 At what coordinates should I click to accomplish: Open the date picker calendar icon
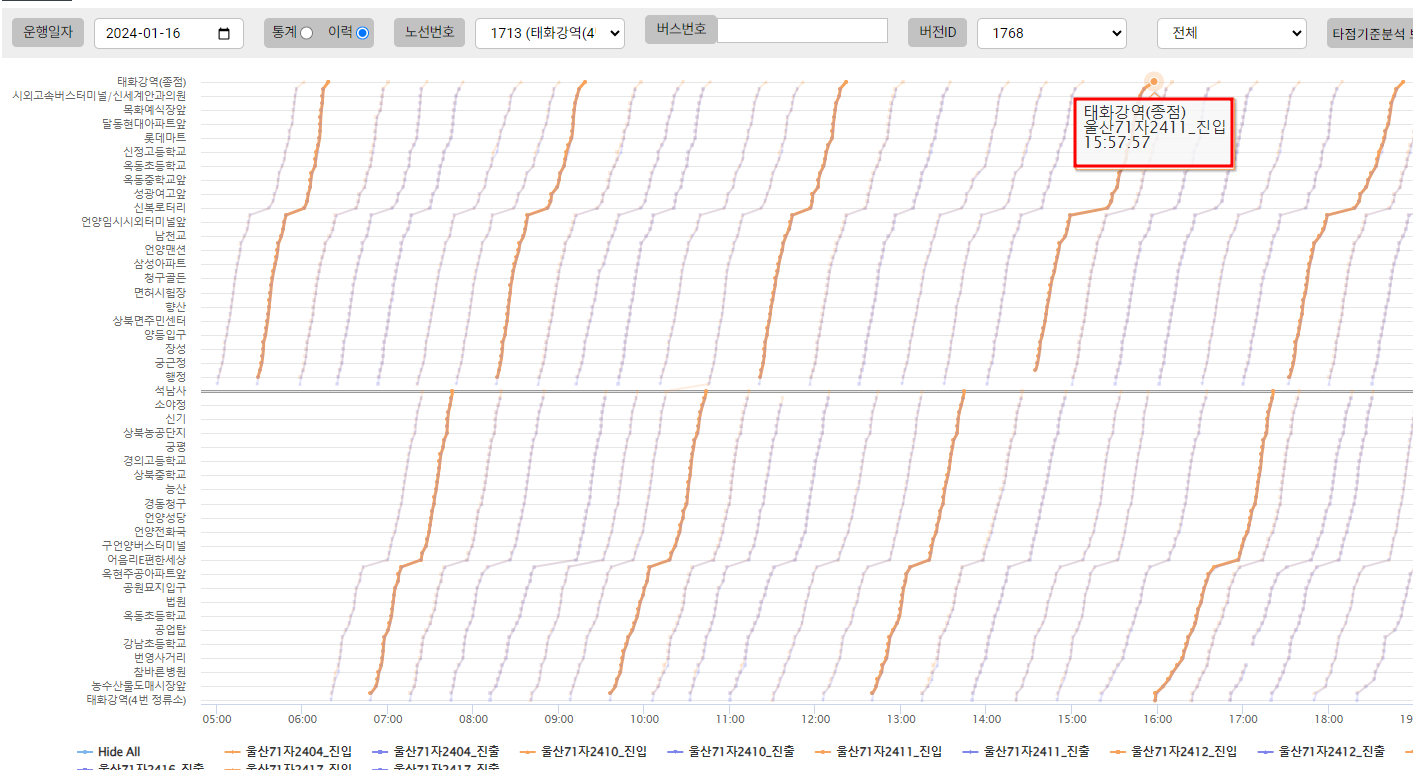(224, 34)
